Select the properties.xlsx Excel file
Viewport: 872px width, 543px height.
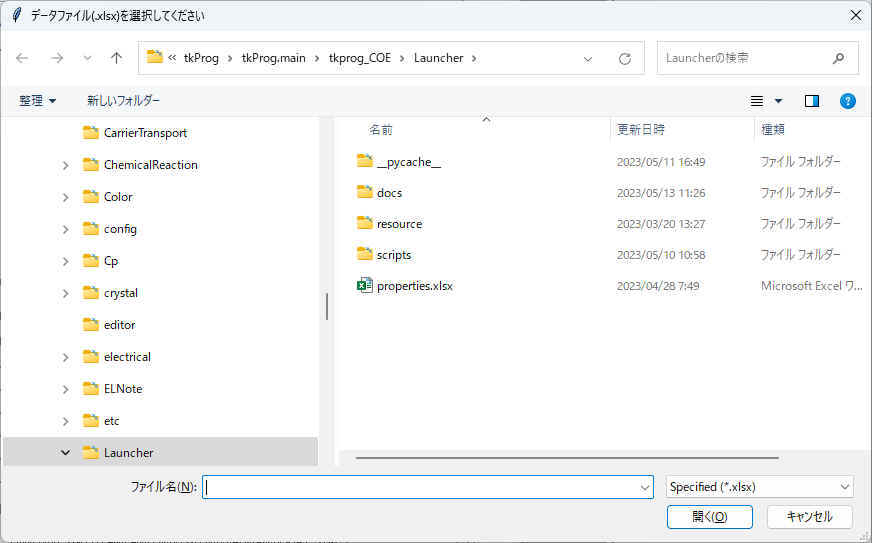tap(414, 286)
